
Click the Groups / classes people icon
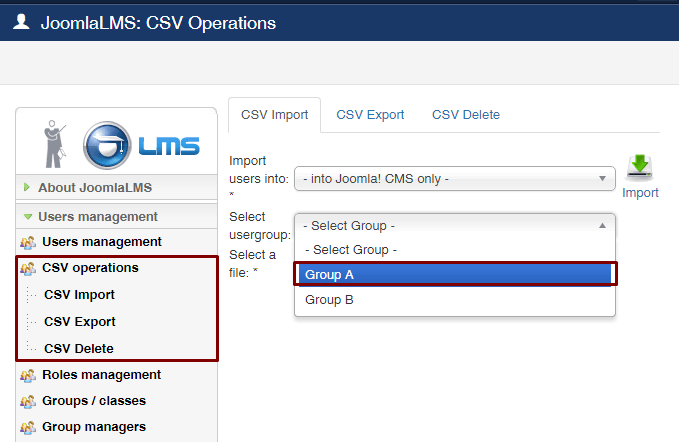[x=28, y=402]
